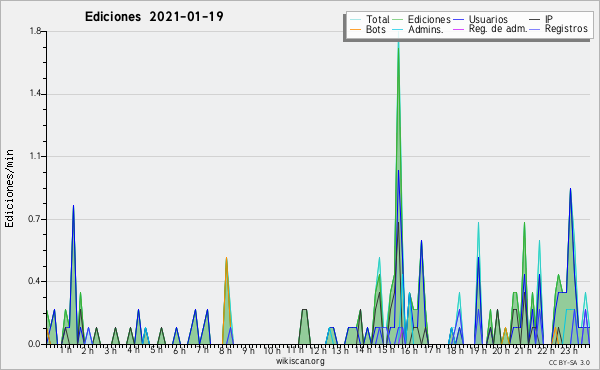Click the '4 h' x-axis label

pos(133,350)
